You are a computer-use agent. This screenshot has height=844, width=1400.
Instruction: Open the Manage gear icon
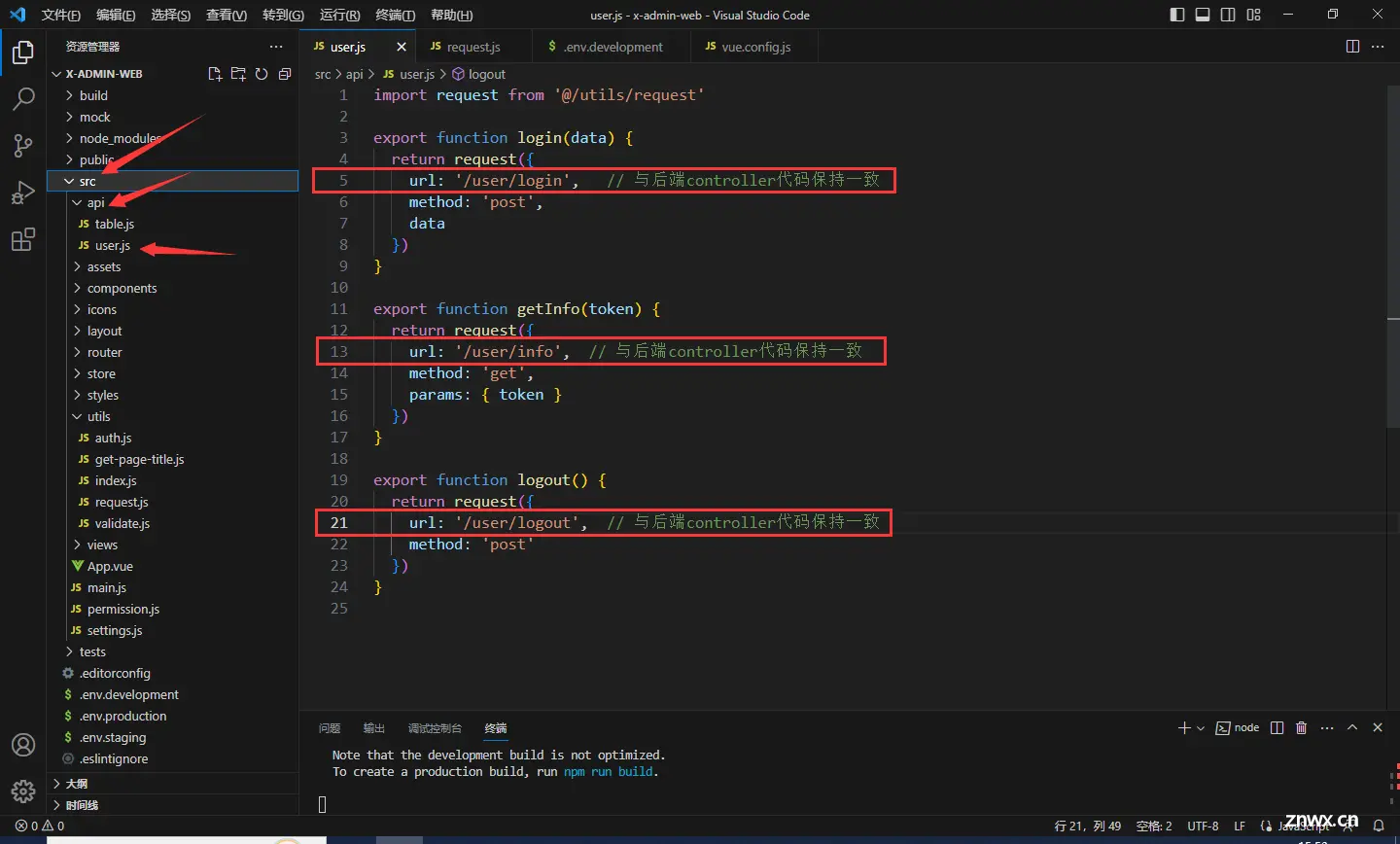coord(23,791)
